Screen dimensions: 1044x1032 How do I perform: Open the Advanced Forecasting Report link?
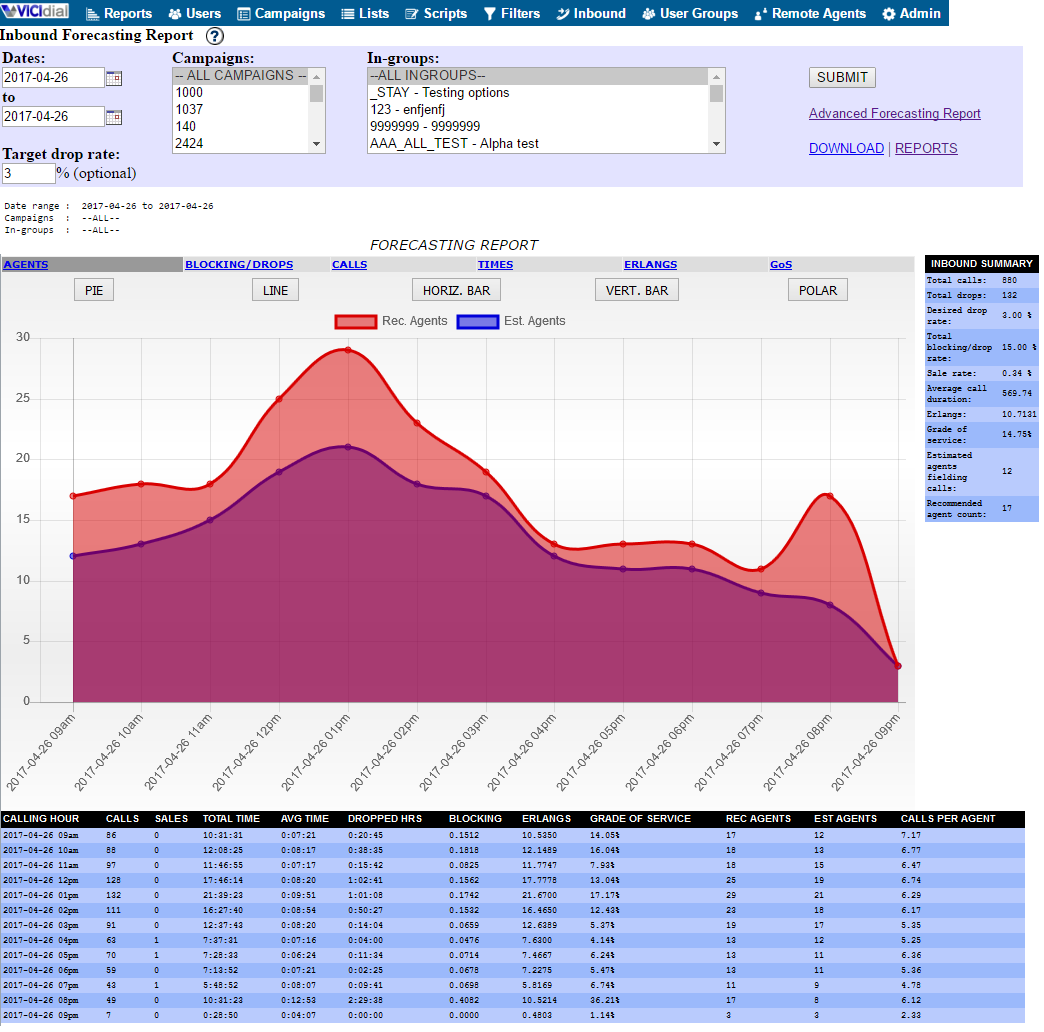tap(894, 114)
